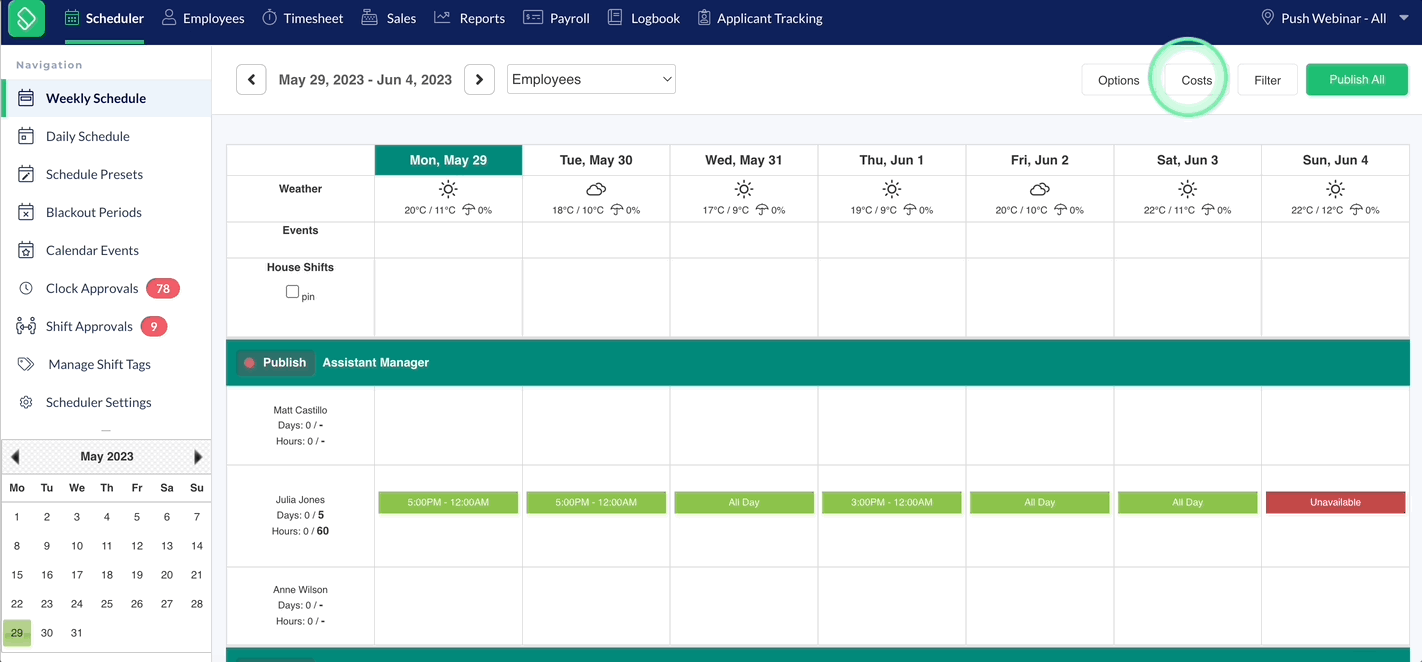
Task: Click the Assistant Manager section title
Action: point(376,363)
